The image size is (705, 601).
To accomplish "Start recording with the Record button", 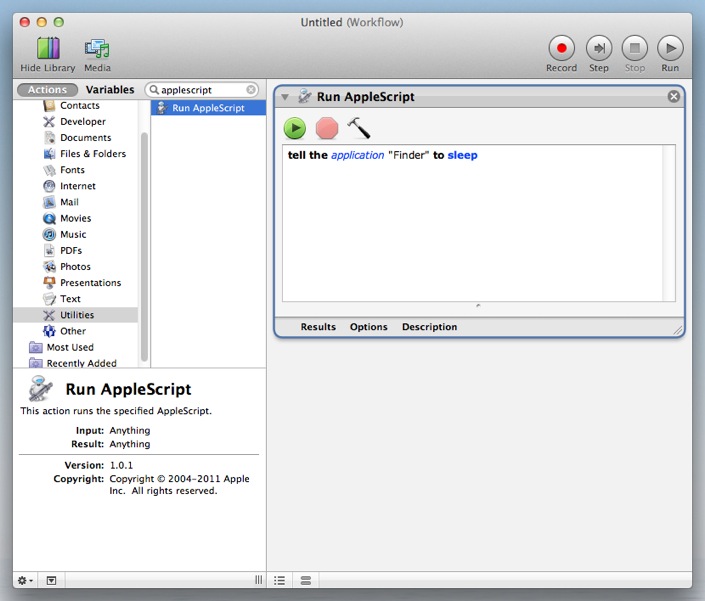I will coord(561,48).
